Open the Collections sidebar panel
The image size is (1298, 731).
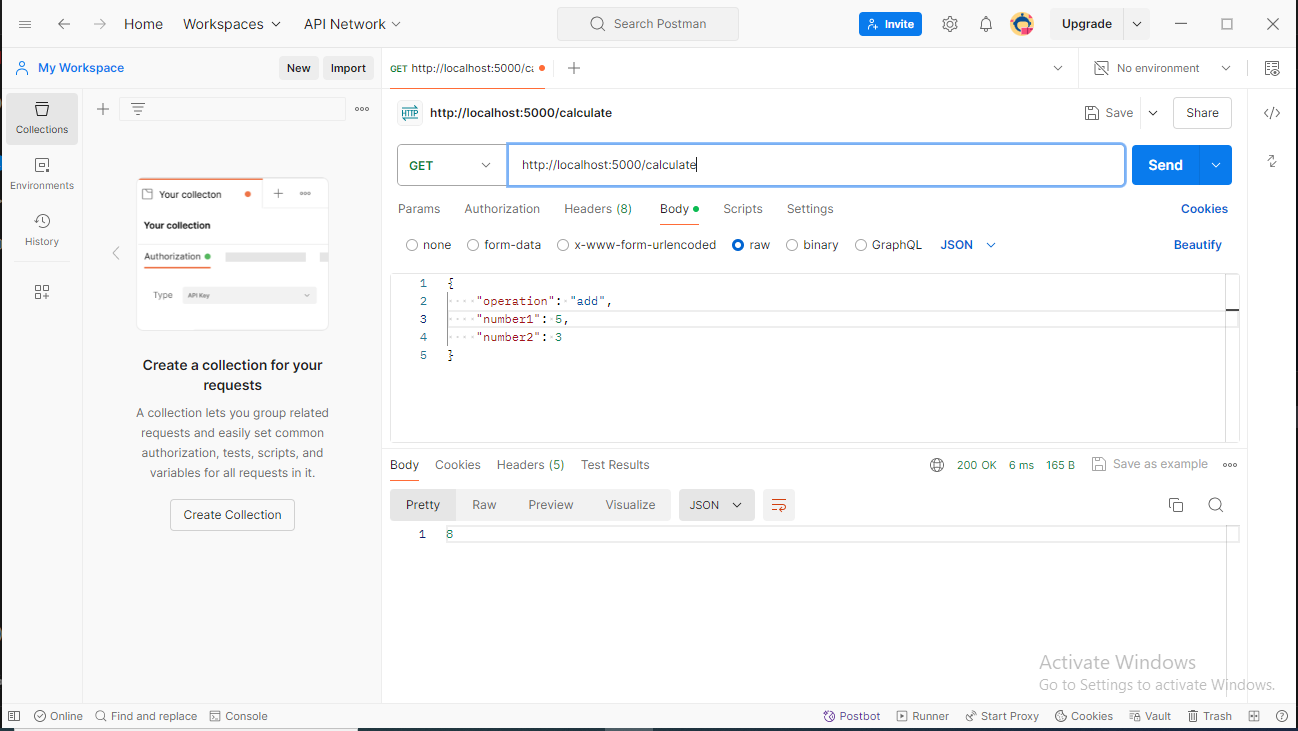(x=42, y=118)
